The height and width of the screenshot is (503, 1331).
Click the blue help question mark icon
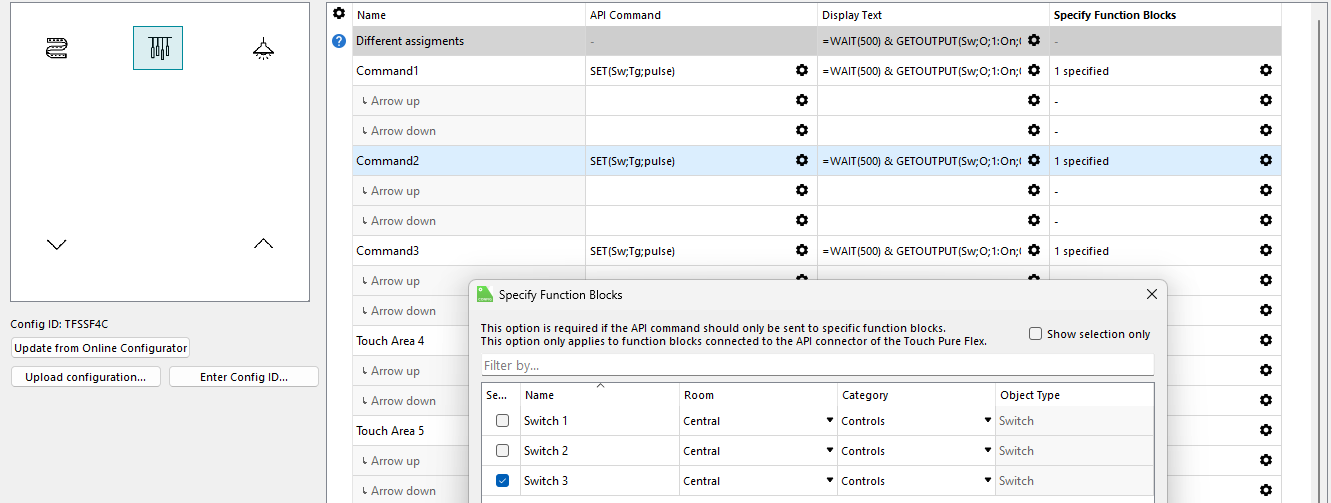point(339,41)
